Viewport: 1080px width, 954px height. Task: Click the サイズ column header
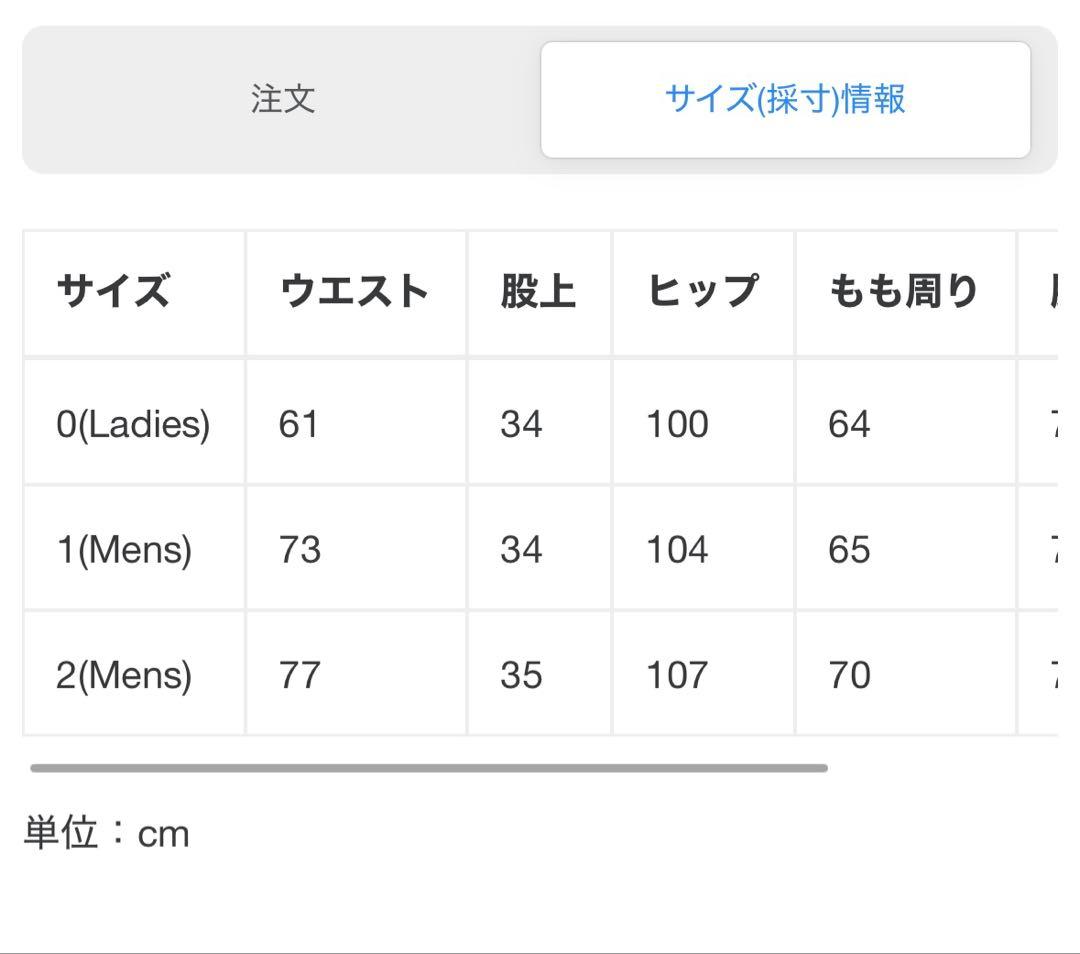113,290
